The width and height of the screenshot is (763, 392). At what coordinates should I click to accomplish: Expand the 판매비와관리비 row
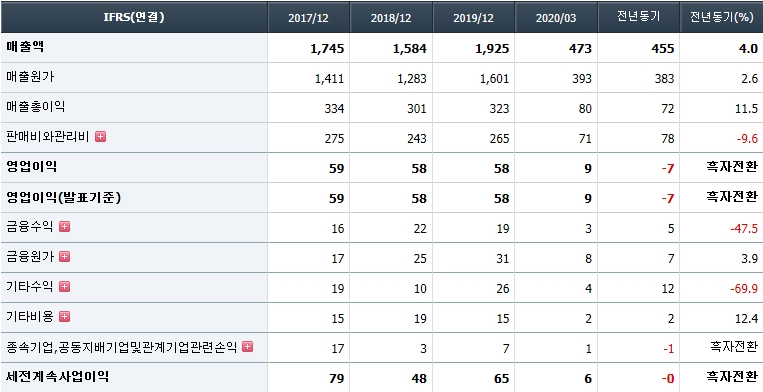101,137
